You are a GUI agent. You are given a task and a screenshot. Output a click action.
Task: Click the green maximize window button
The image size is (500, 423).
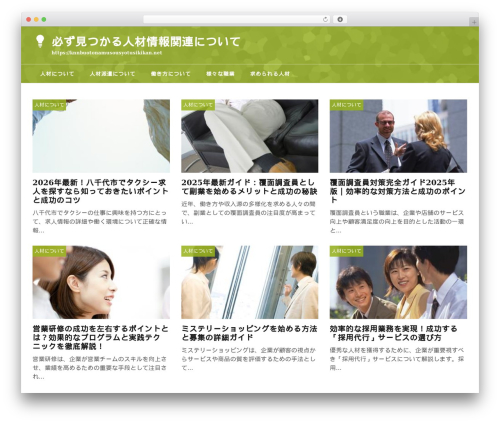click(44, 19)
